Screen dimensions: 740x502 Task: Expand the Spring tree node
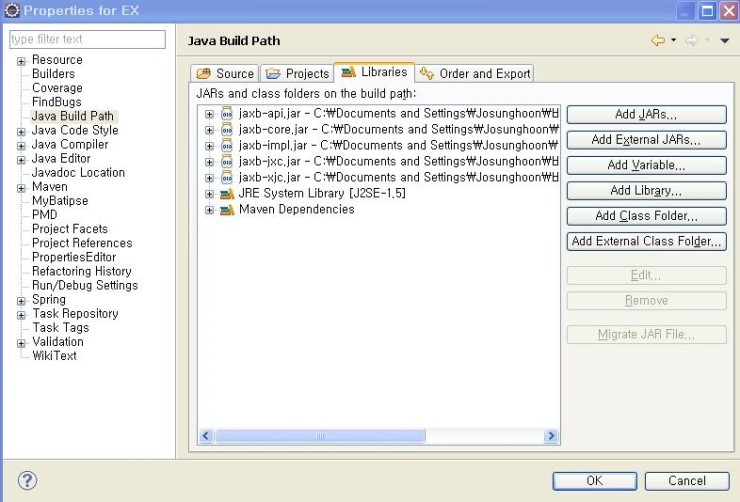point(21,301)
